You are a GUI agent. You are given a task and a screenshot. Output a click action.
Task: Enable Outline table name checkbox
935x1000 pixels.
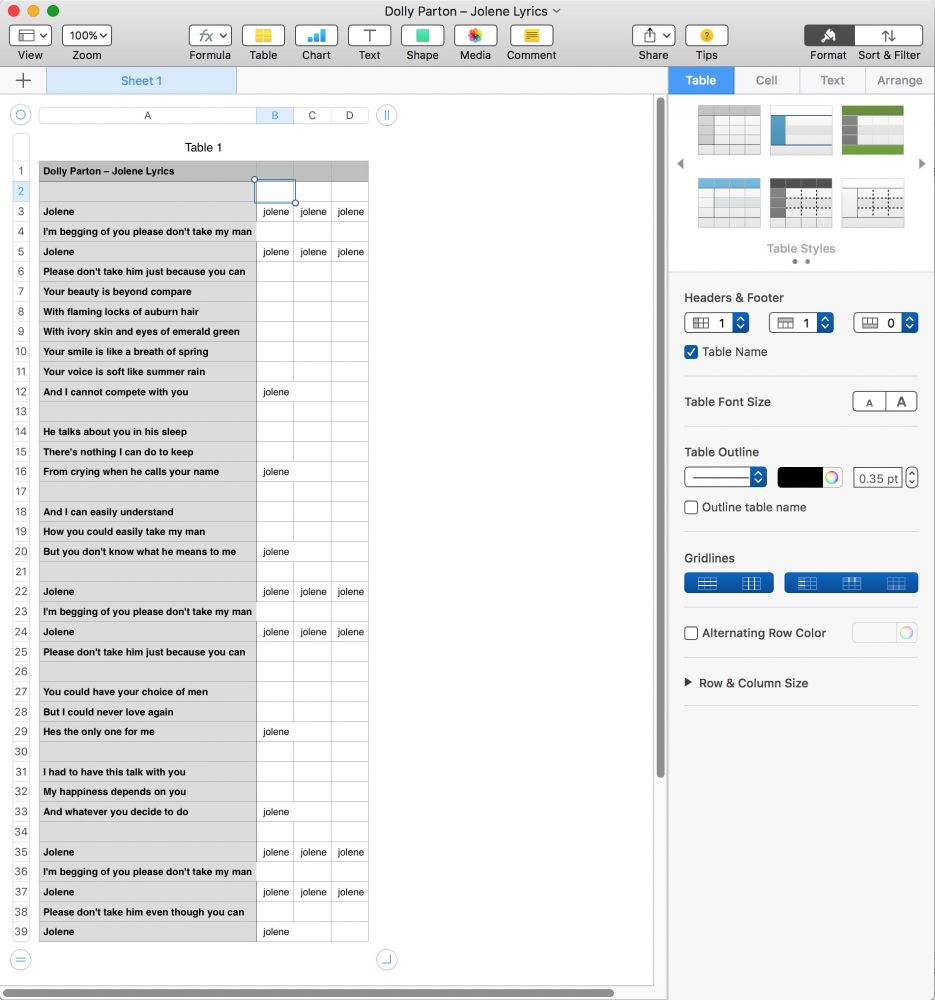691,508
